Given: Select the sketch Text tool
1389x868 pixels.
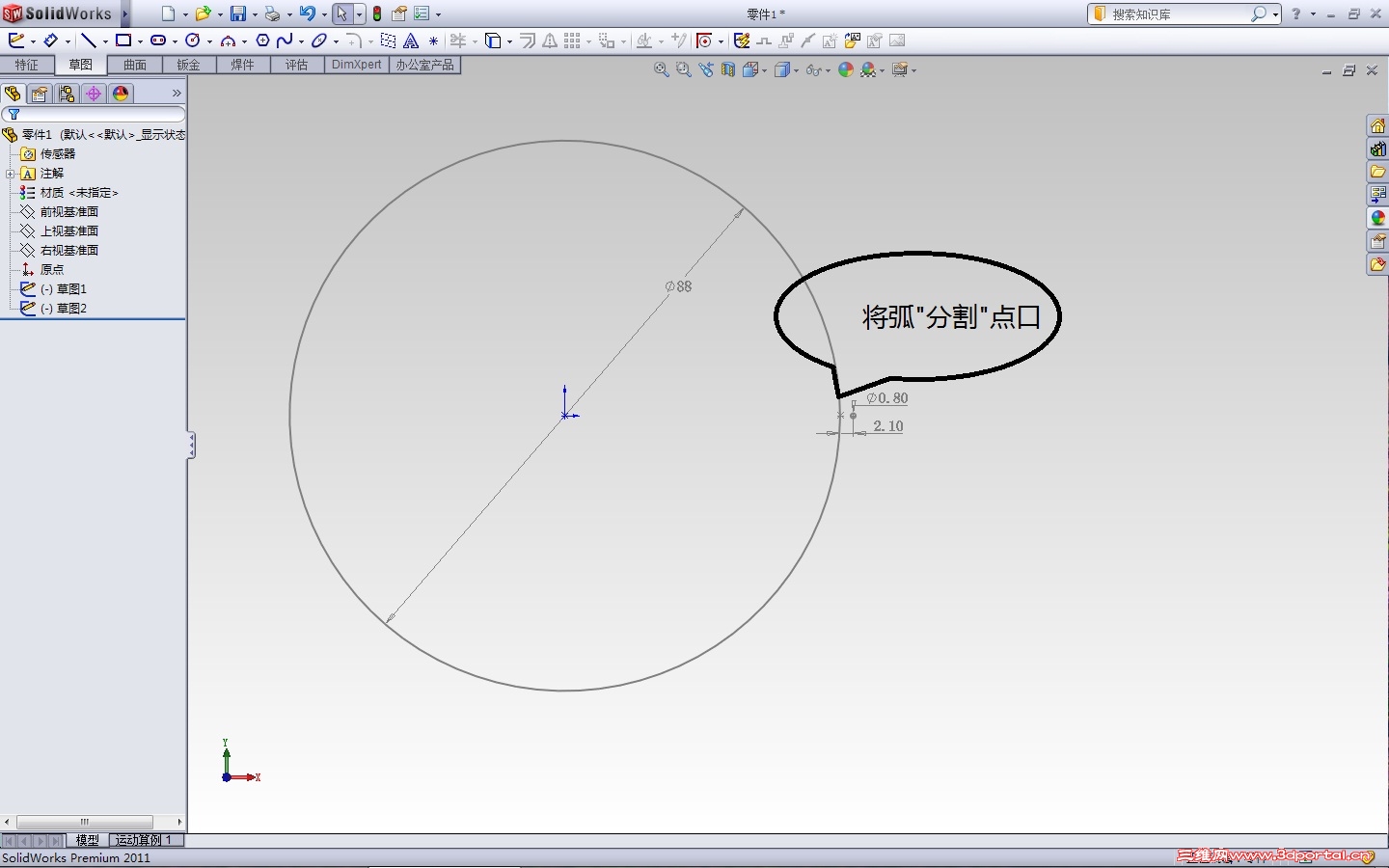Looking at the screenshot, I should [x=411, y=41].
